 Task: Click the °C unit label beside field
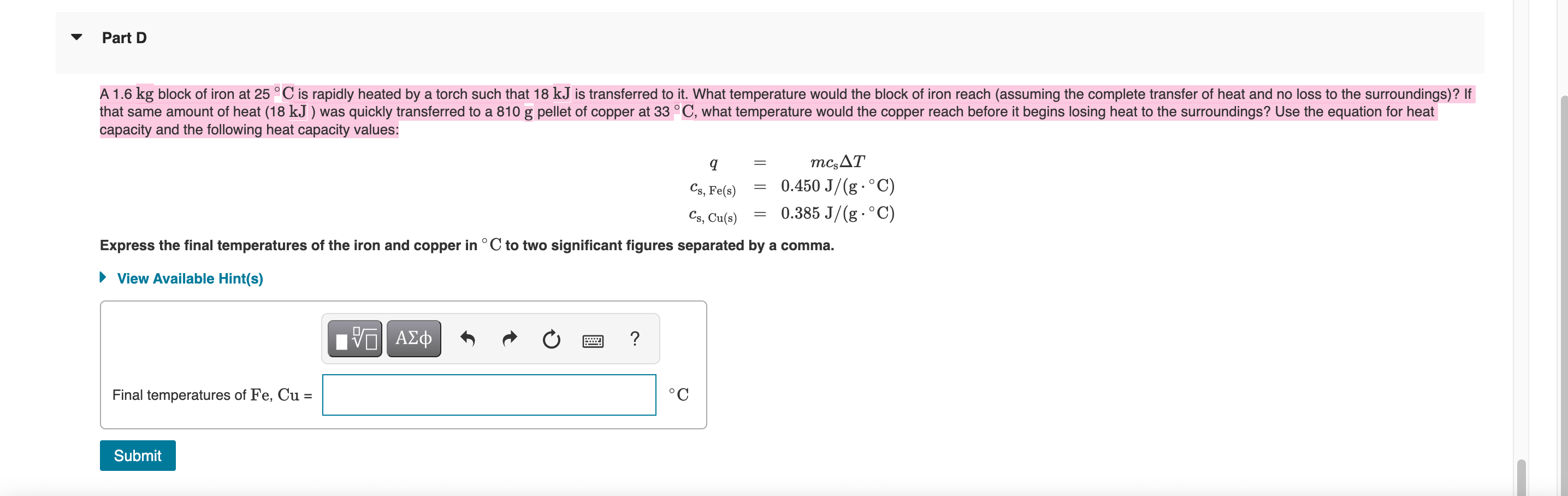click(679, 395)
